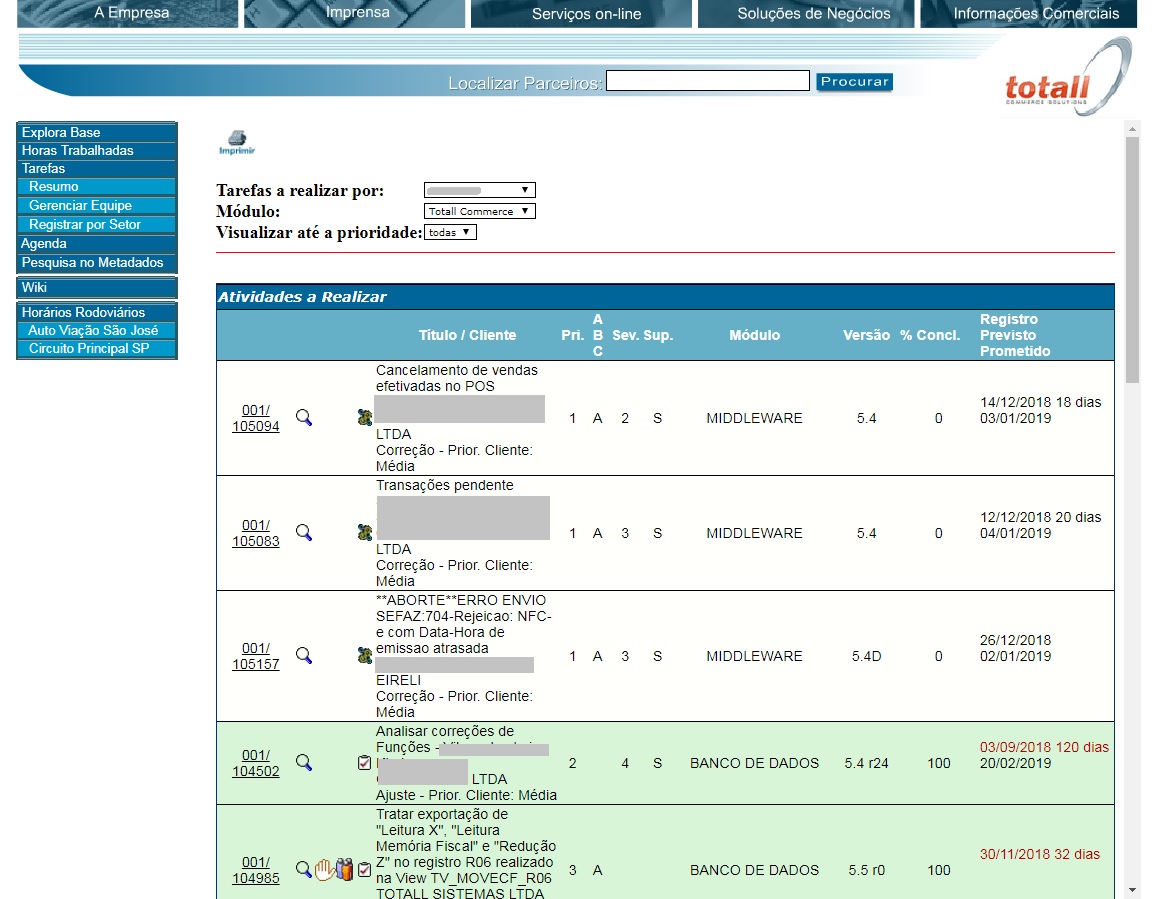Screen dimensions: 1163x899
Task: Click the bug icon on task 105094
Action: [364, 418]
